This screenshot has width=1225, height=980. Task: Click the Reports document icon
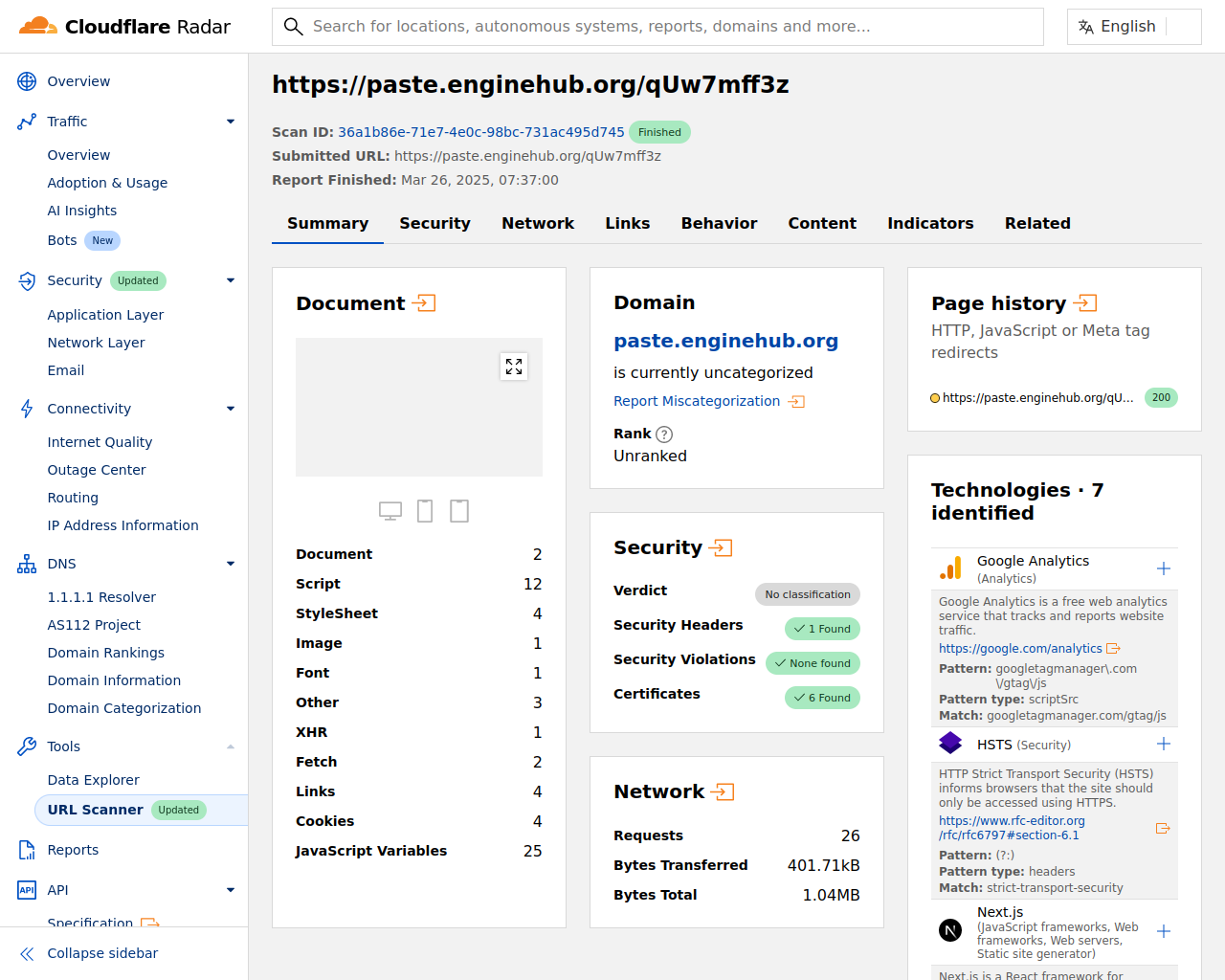coord(27,850)
